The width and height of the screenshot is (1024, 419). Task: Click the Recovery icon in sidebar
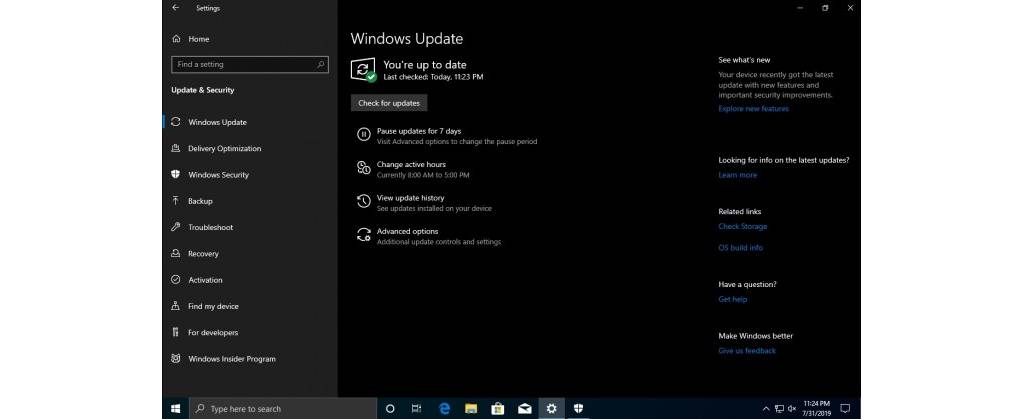point(176,253)
